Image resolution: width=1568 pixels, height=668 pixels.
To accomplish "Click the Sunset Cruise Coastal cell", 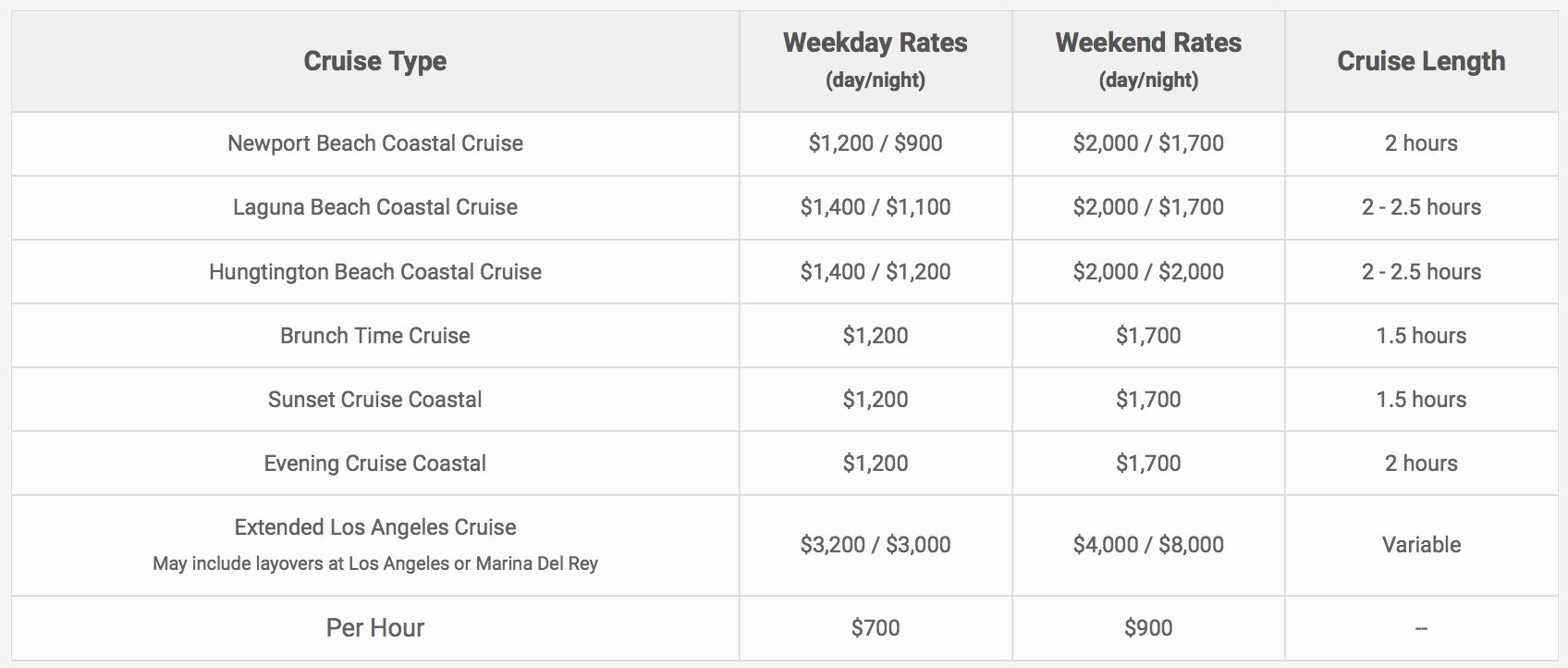I will [374, 400].
